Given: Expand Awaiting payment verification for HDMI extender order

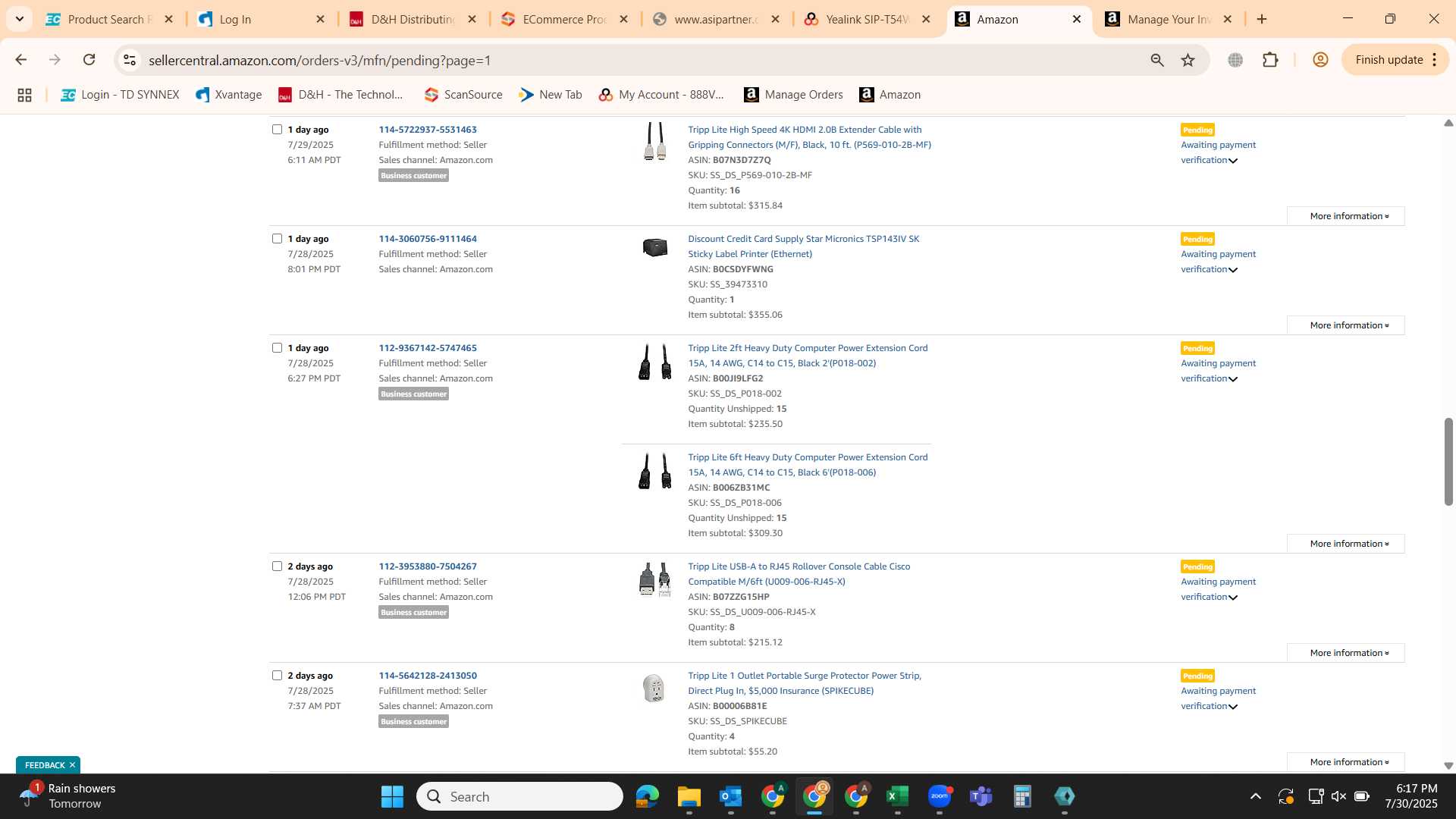Looking at the screenshot, I should point(1218,152).
